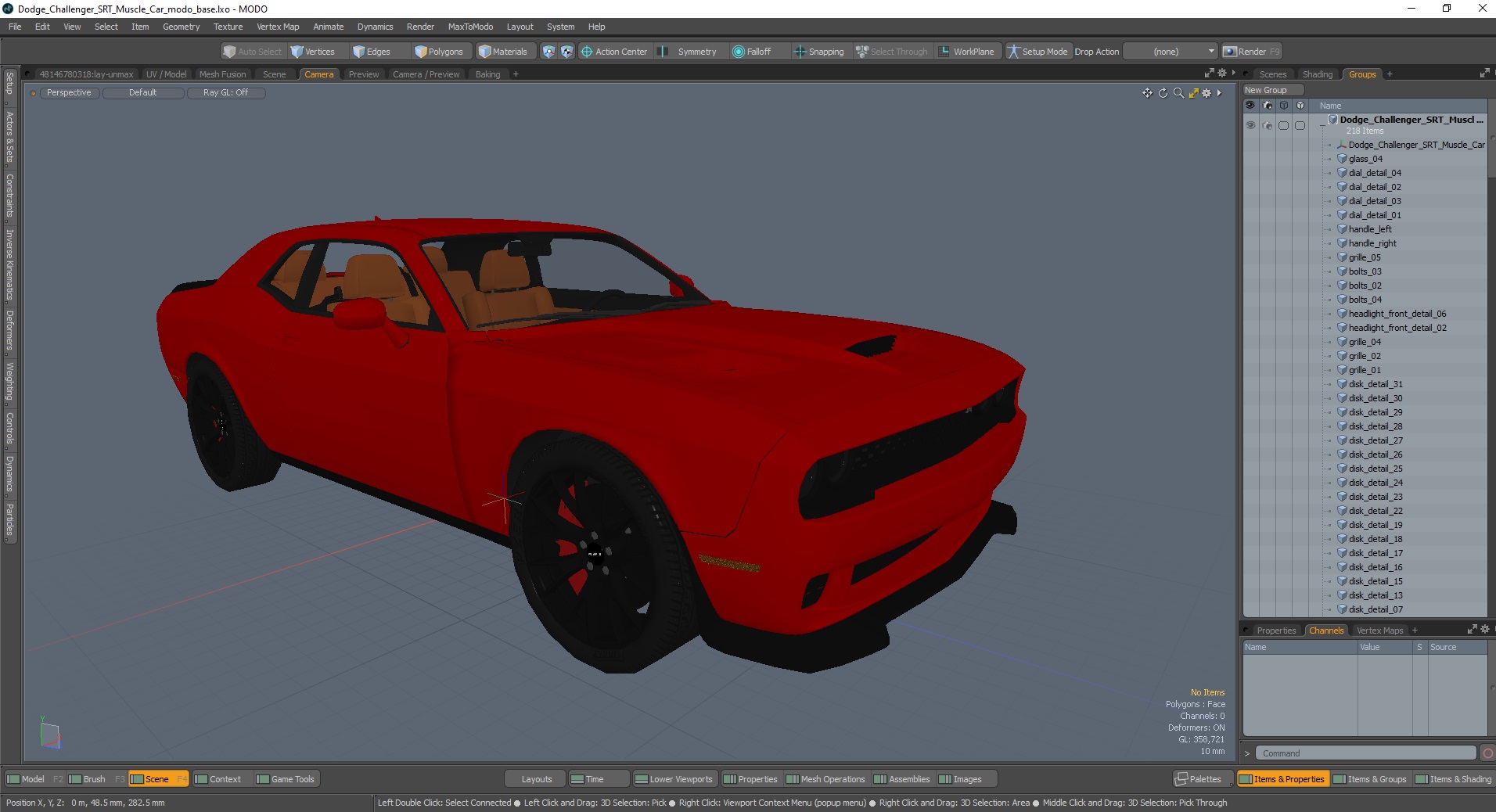Add a new viewport tab with the plus next to Baking

(516, 74)
